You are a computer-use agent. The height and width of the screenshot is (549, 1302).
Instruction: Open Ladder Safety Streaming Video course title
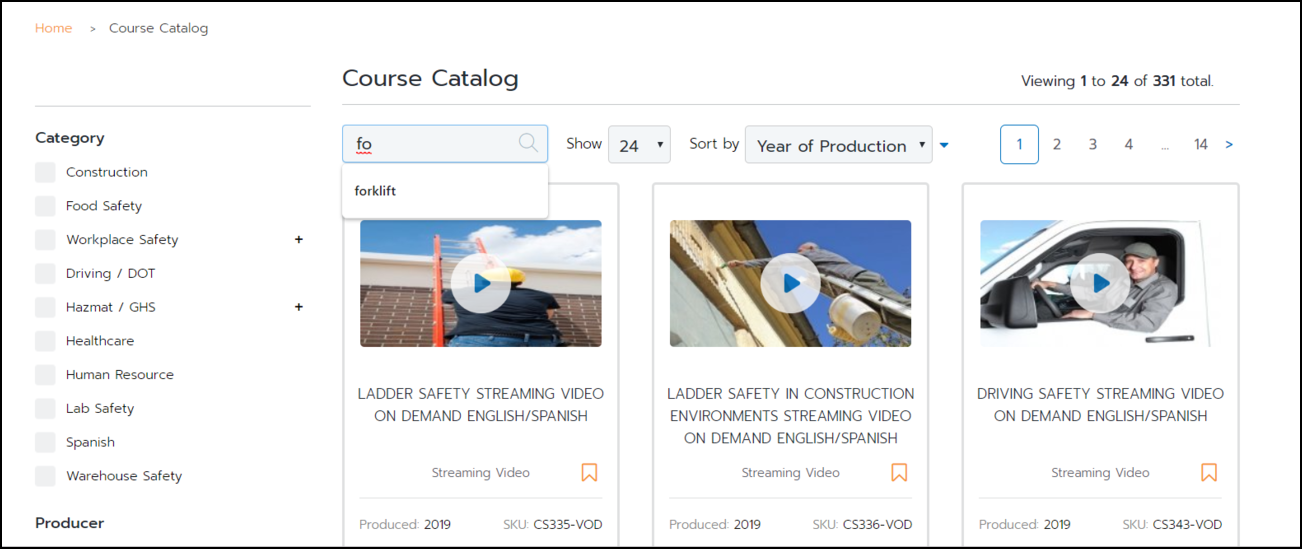481,405
